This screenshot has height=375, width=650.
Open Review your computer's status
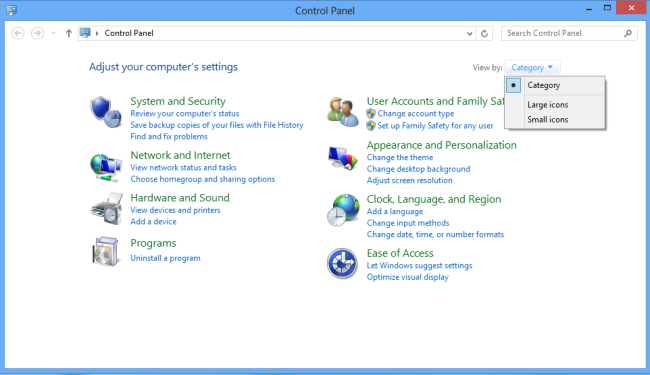point(184,114)
